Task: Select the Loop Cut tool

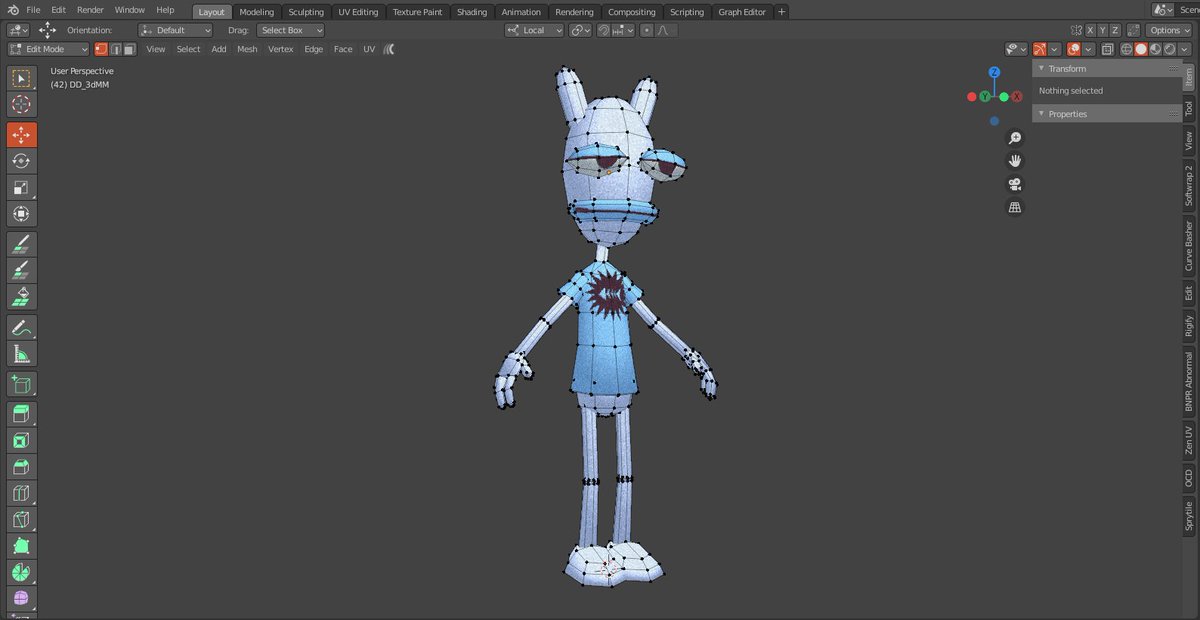Action: [22, 494]
